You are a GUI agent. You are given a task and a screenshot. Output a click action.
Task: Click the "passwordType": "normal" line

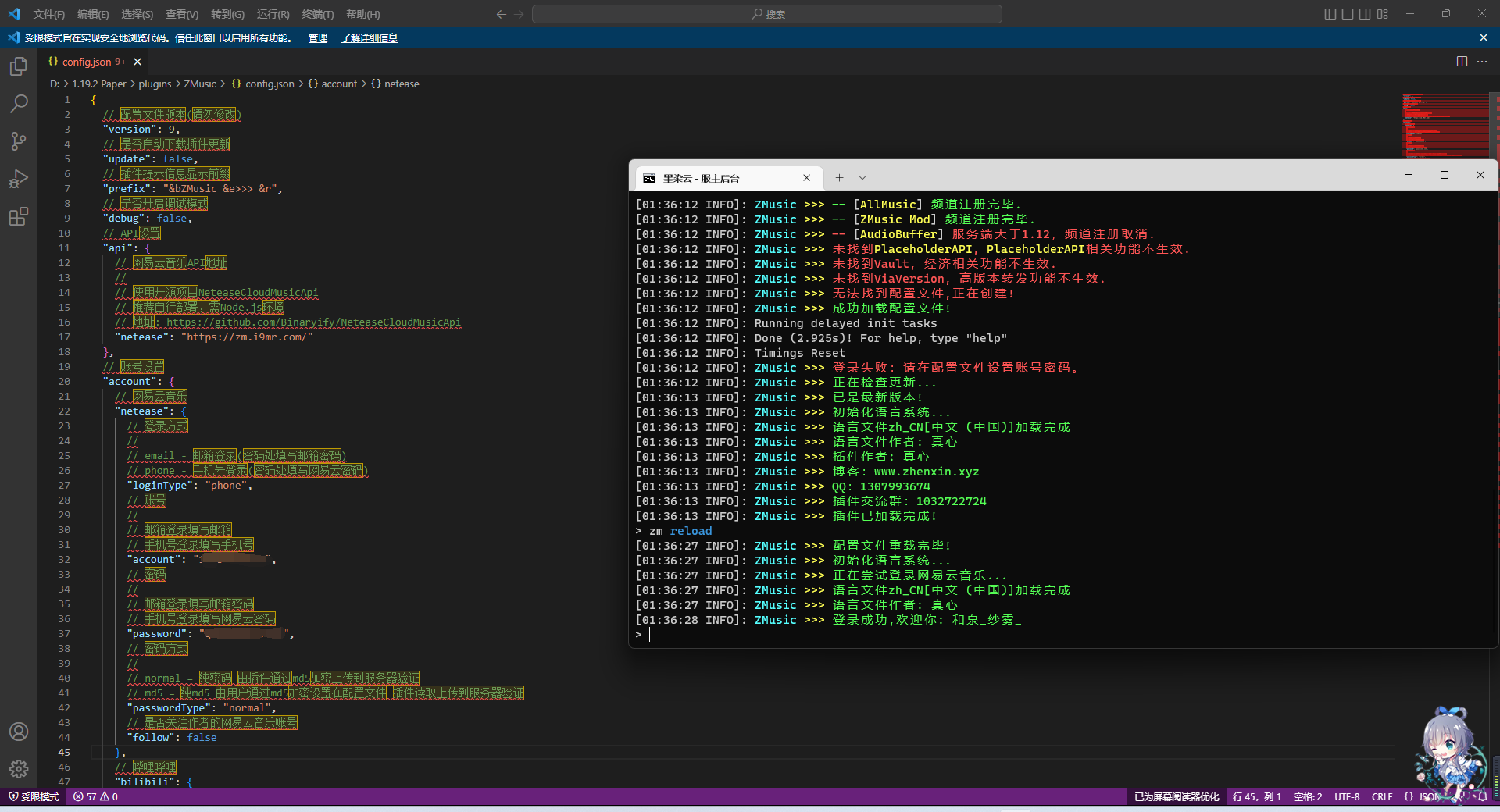(x=202, y=708)
